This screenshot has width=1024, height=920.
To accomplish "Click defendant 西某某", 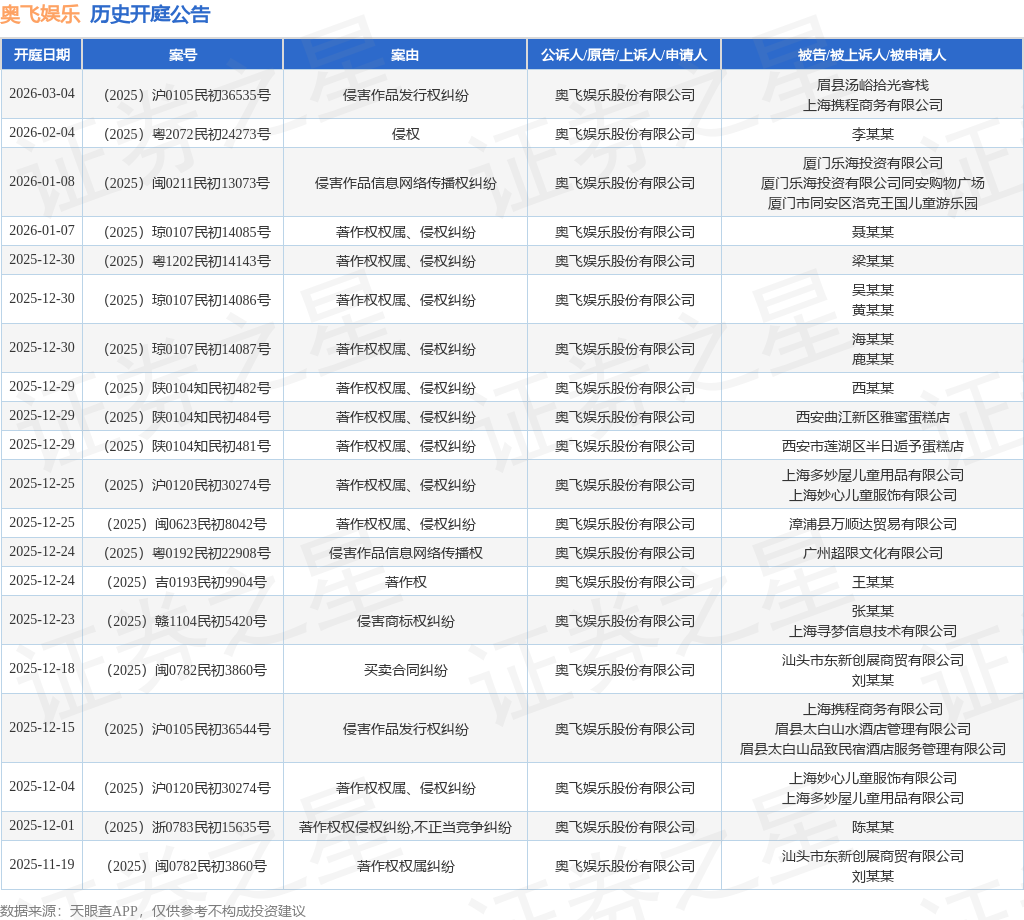I will 872,388.
